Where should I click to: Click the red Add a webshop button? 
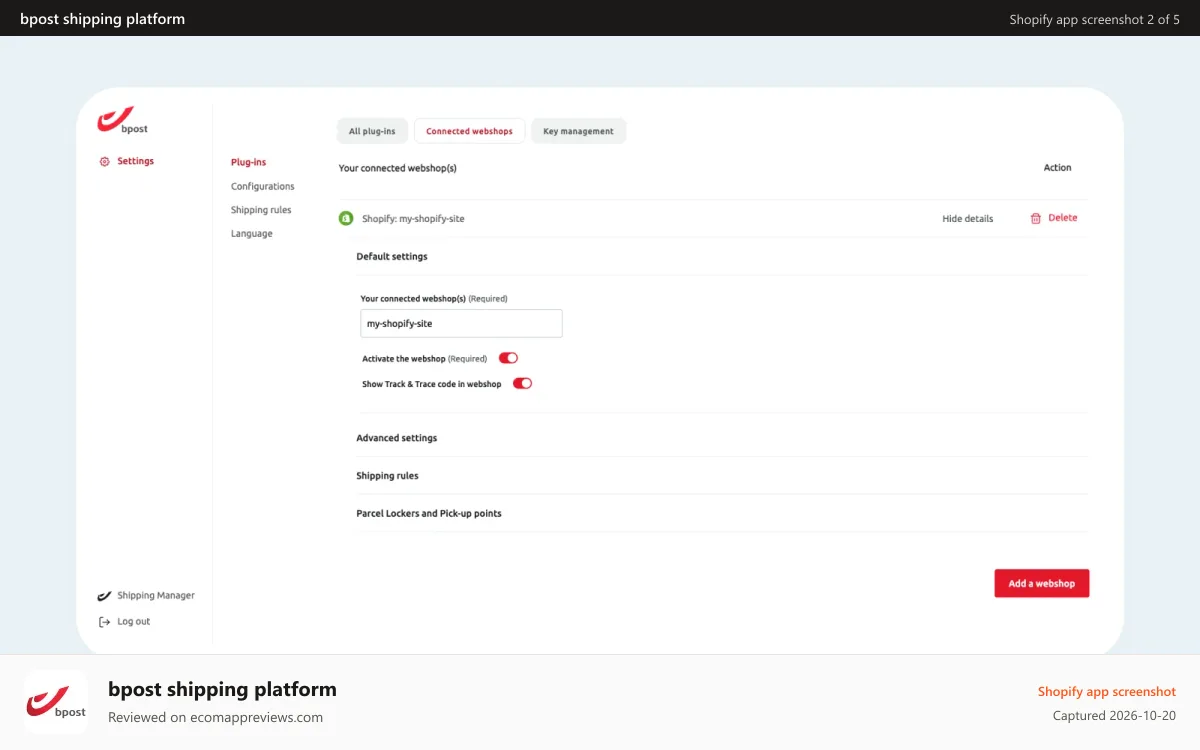pyautogui.click(x=1041, y=583)
